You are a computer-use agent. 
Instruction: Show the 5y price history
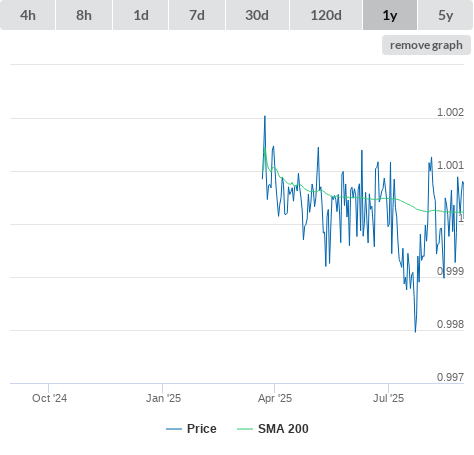coord(446,15)
